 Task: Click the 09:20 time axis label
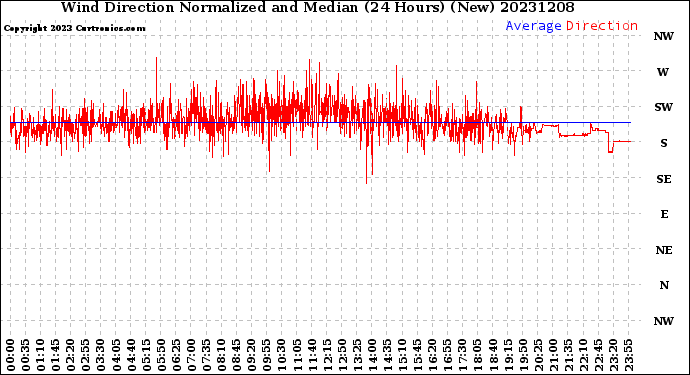click(x=252, y=355)
